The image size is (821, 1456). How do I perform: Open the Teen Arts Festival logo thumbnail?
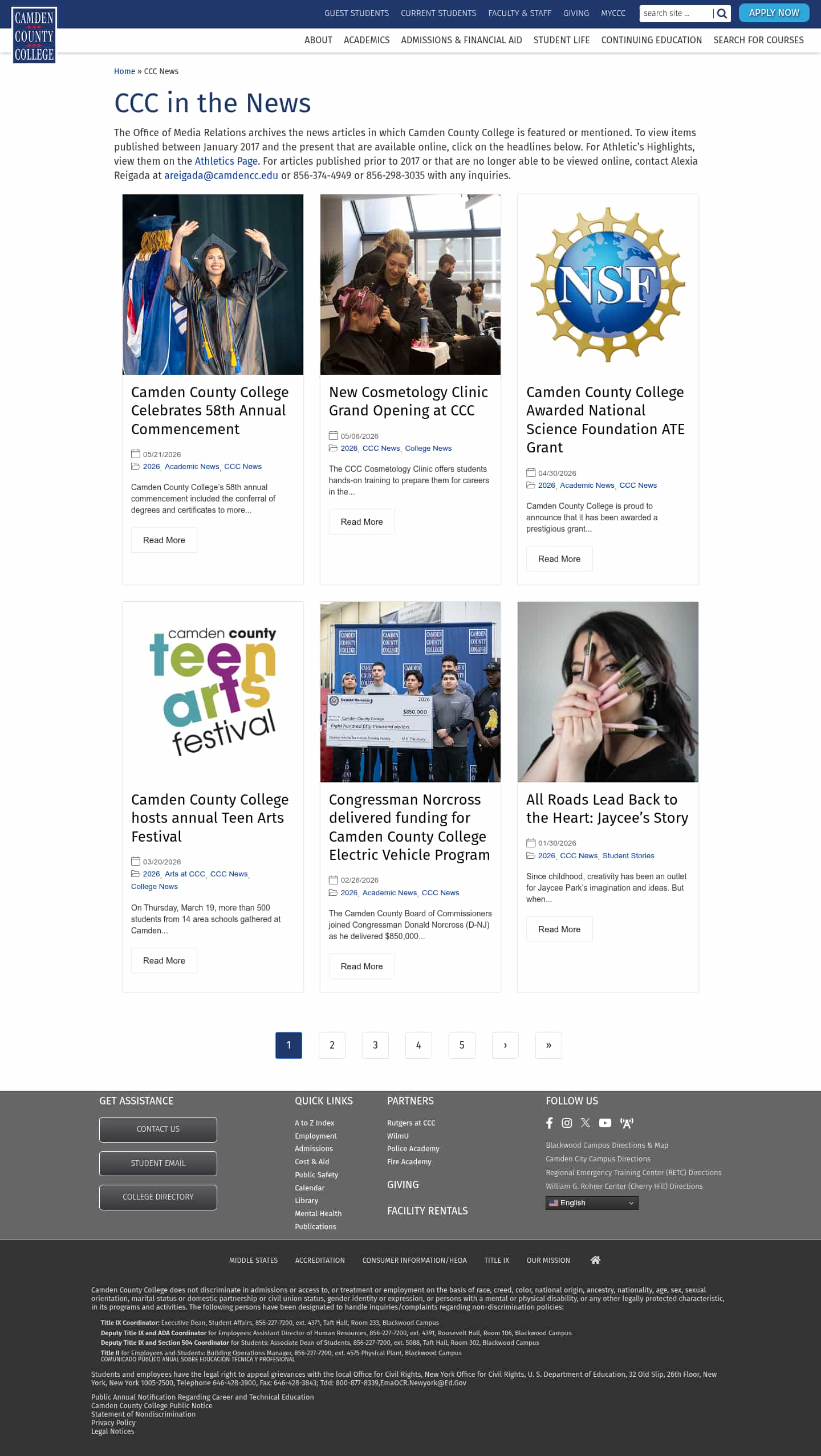(x=213, y=692)
